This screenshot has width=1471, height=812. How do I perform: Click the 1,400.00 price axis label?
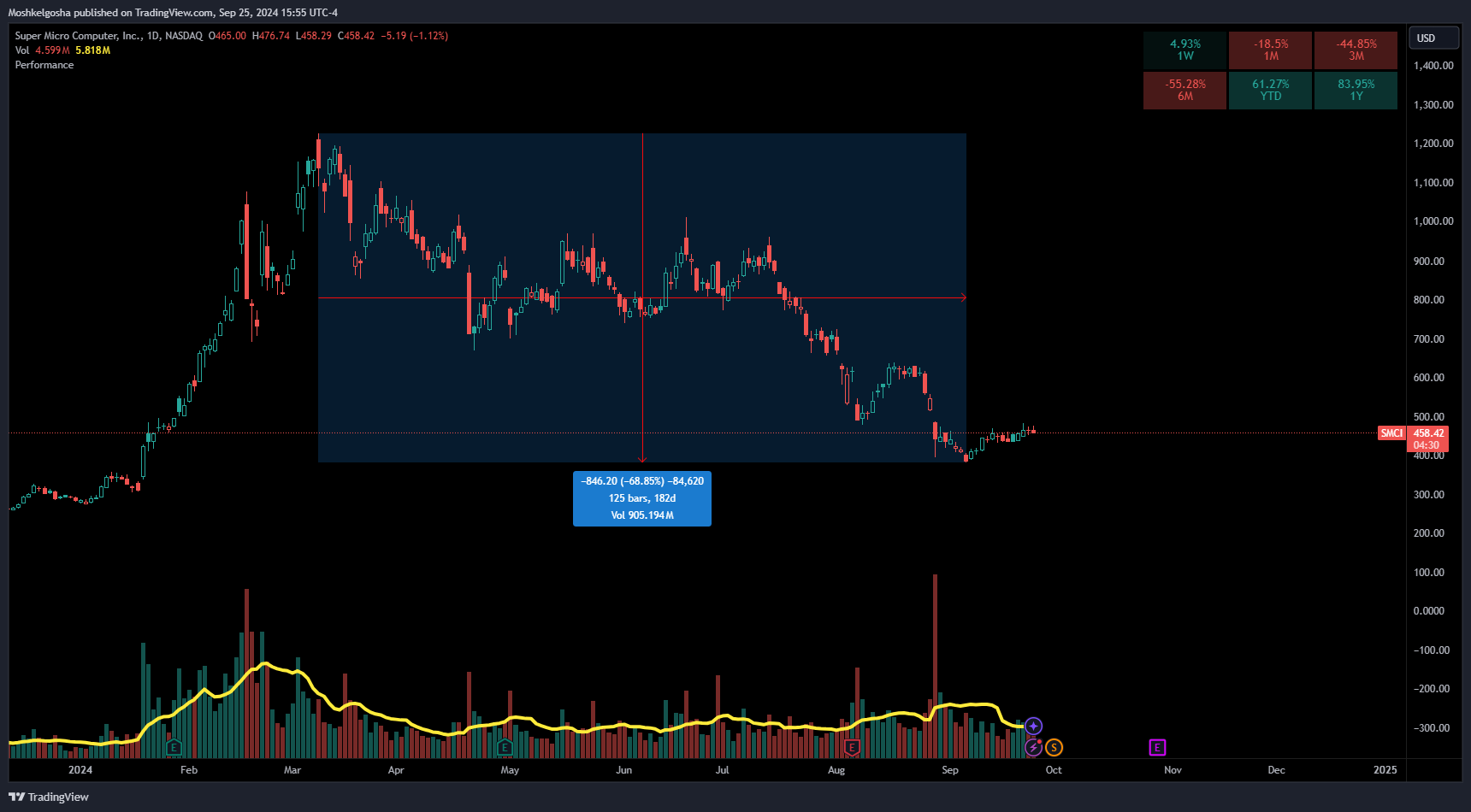tap(1433, 66)
